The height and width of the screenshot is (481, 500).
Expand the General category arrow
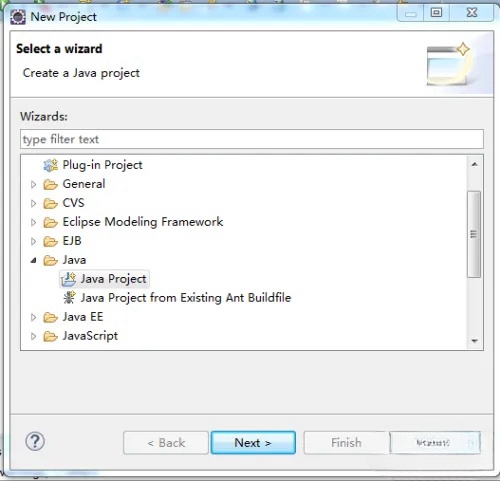pos(33,184)
